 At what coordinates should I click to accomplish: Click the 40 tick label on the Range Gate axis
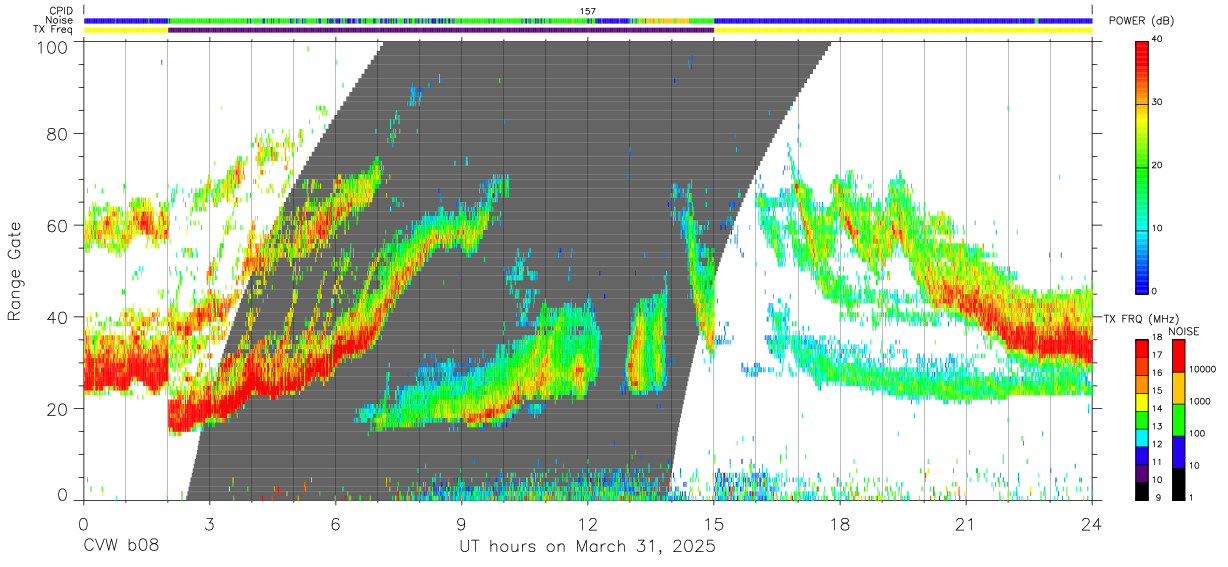click(59, 317)
